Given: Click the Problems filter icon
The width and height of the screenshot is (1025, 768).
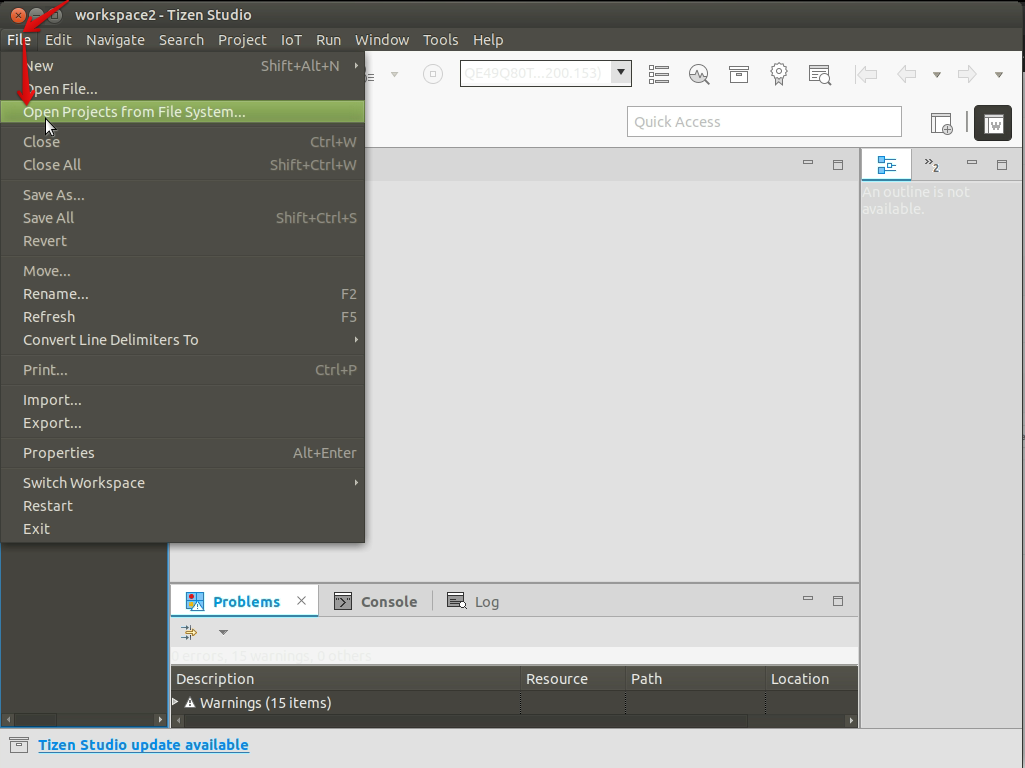Looking at the screenshot, I should [x=189, y=632].
